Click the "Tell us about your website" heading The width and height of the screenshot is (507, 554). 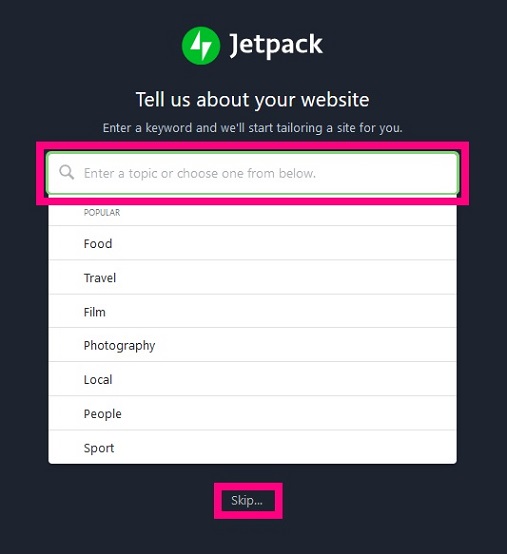point(253,99)
